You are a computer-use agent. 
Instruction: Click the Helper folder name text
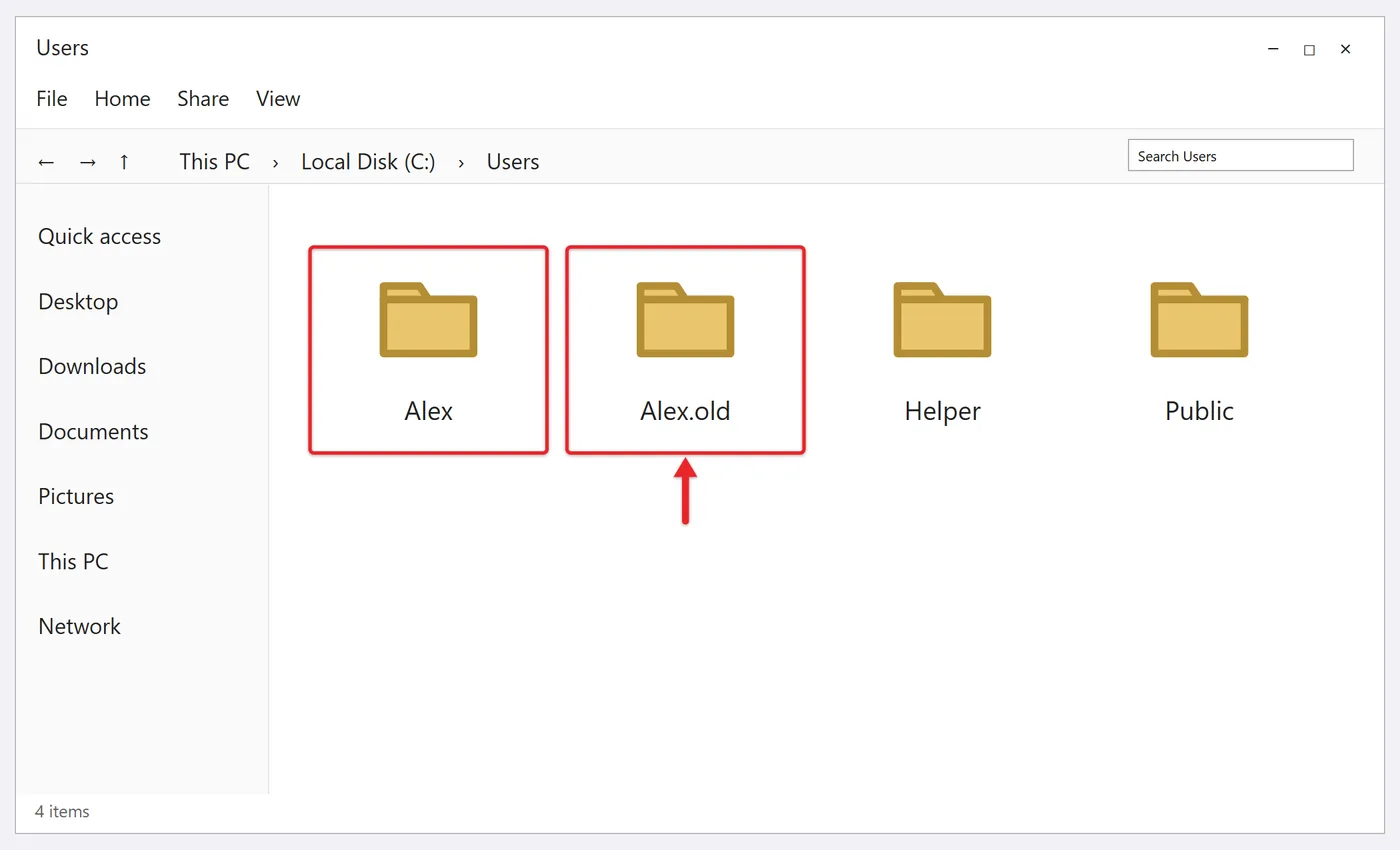[x=942, y=411]
